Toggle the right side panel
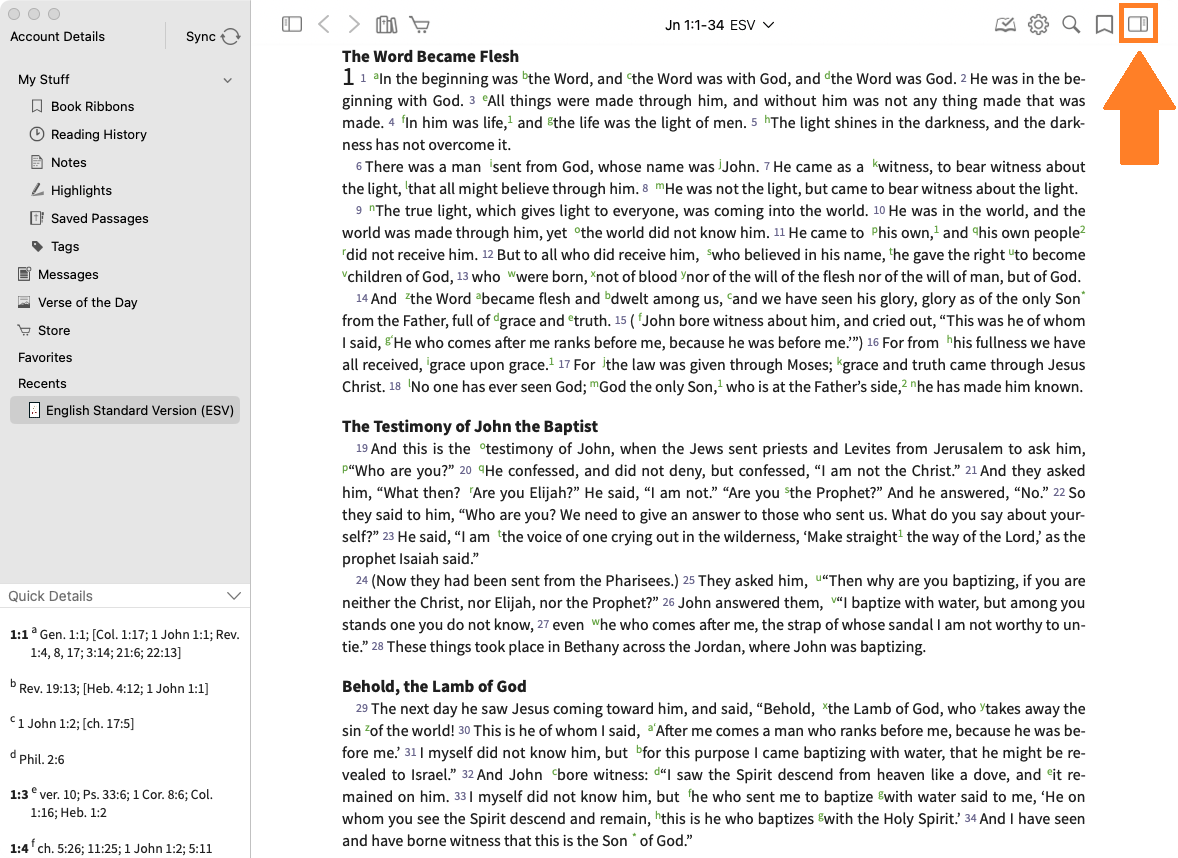This screenshot has height=858, width=1178. point(1137,25)
